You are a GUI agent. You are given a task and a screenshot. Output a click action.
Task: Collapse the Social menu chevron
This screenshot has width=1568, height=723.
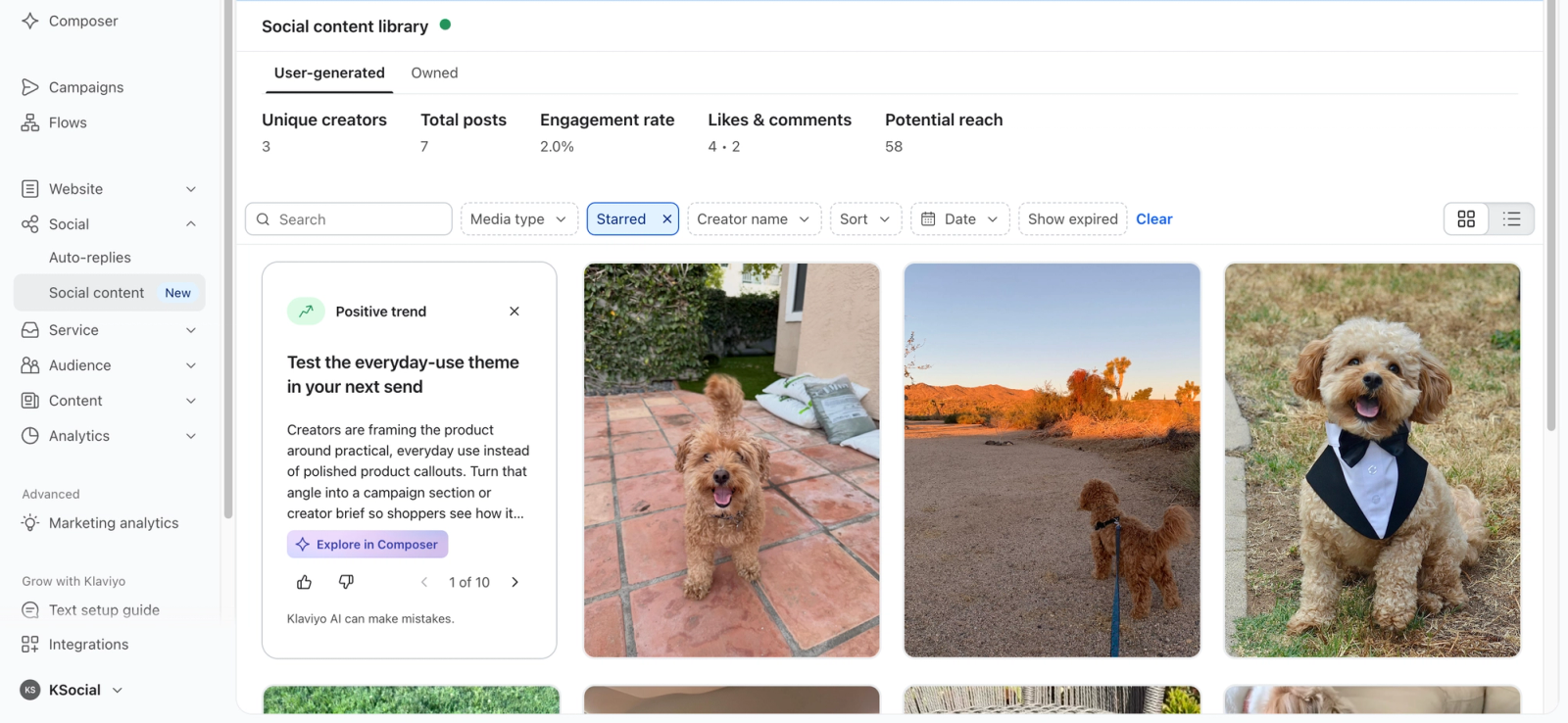click(191, 224)
